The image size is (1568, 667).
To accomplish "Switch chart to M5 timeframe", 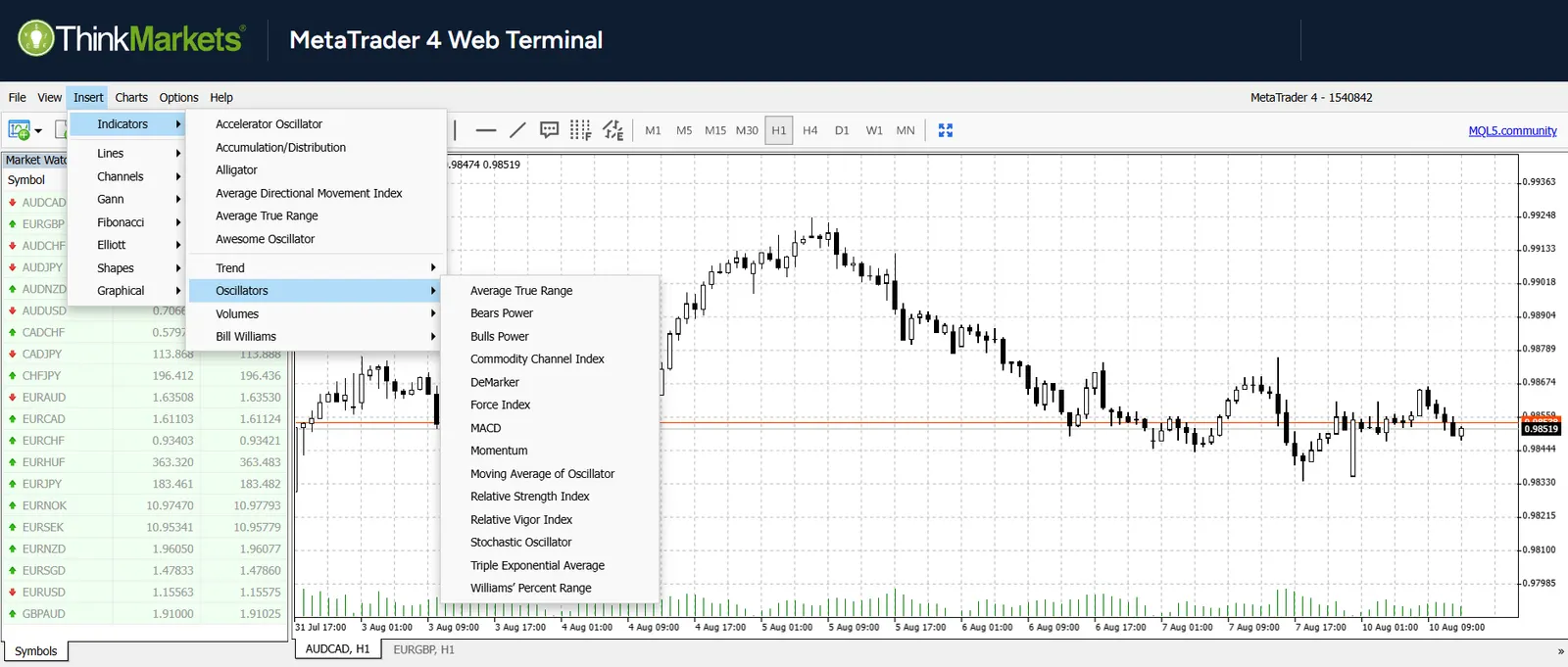I will [x=684, y=130].
